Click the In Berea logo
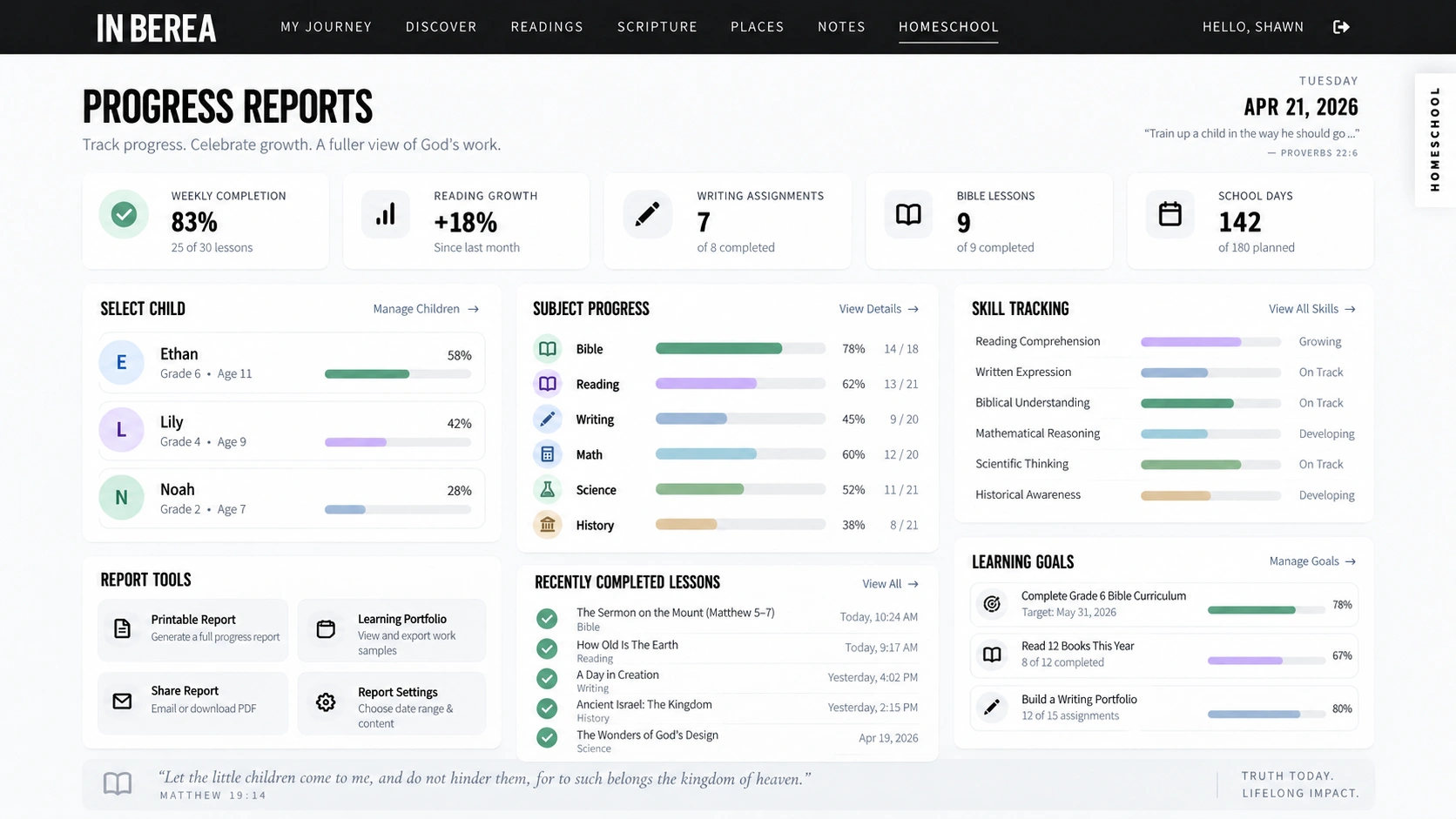This screenshot has width=1456, height=819. (x=156, y=28)
